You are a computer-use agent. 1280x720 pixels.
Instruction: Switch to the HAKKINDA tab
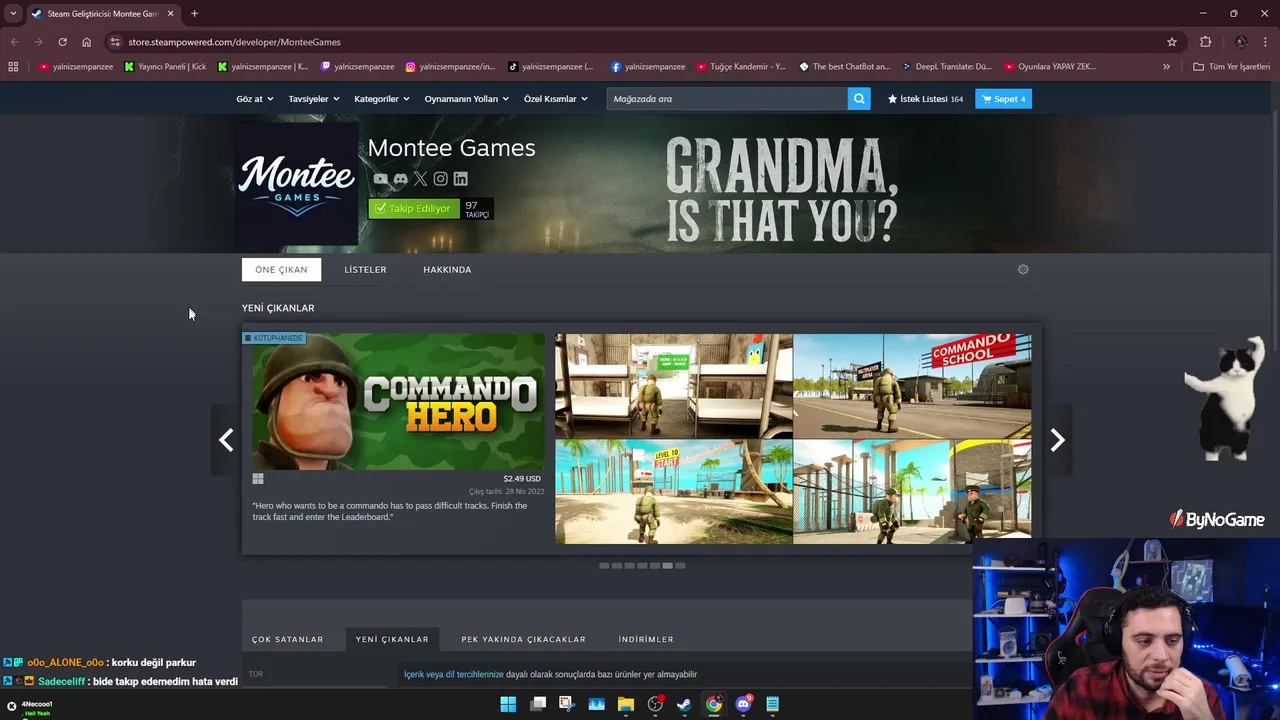click(x=447, y=269)
